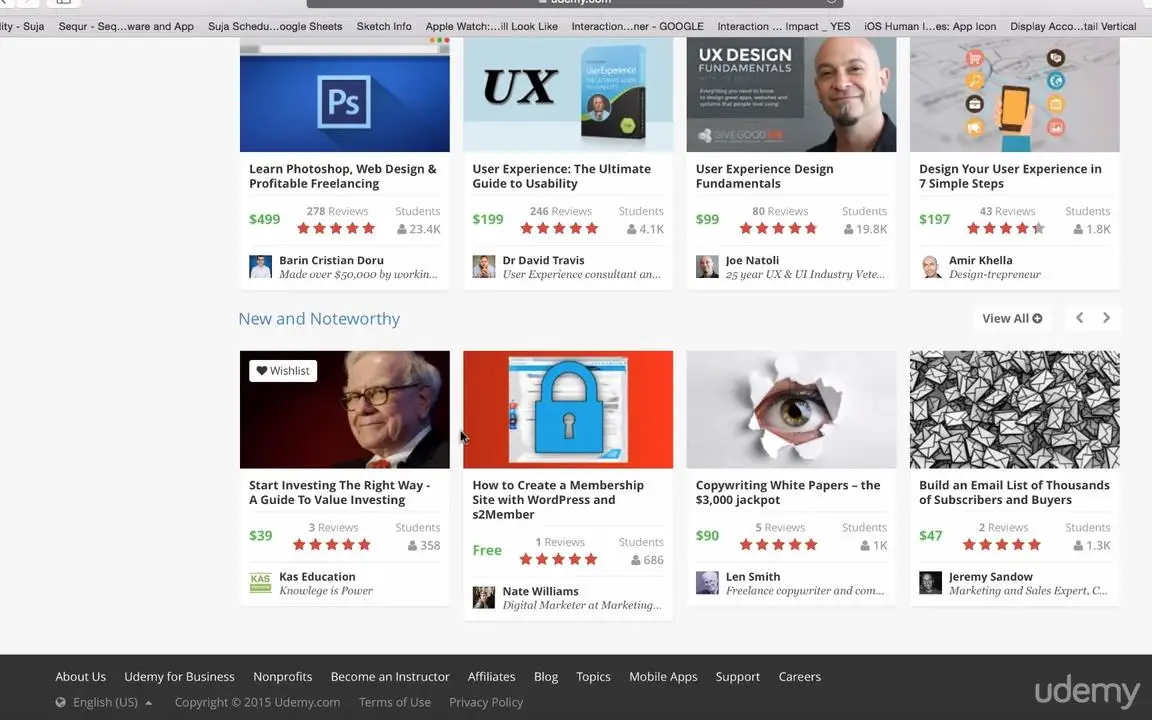Open the Blog footer link
This screenshot has width=1152, height=720.
click(x=546, y=677)
